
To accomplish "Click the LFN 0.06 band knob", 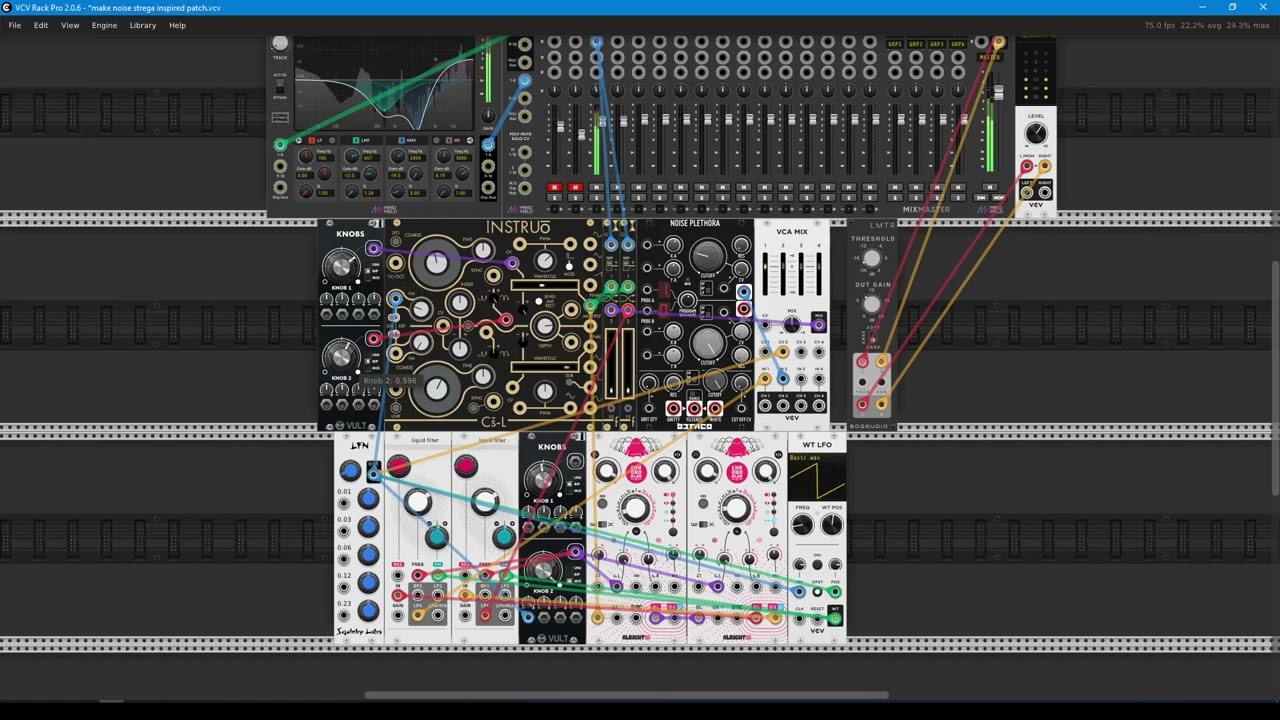I will pyautogui.click(x=368, y=553).
